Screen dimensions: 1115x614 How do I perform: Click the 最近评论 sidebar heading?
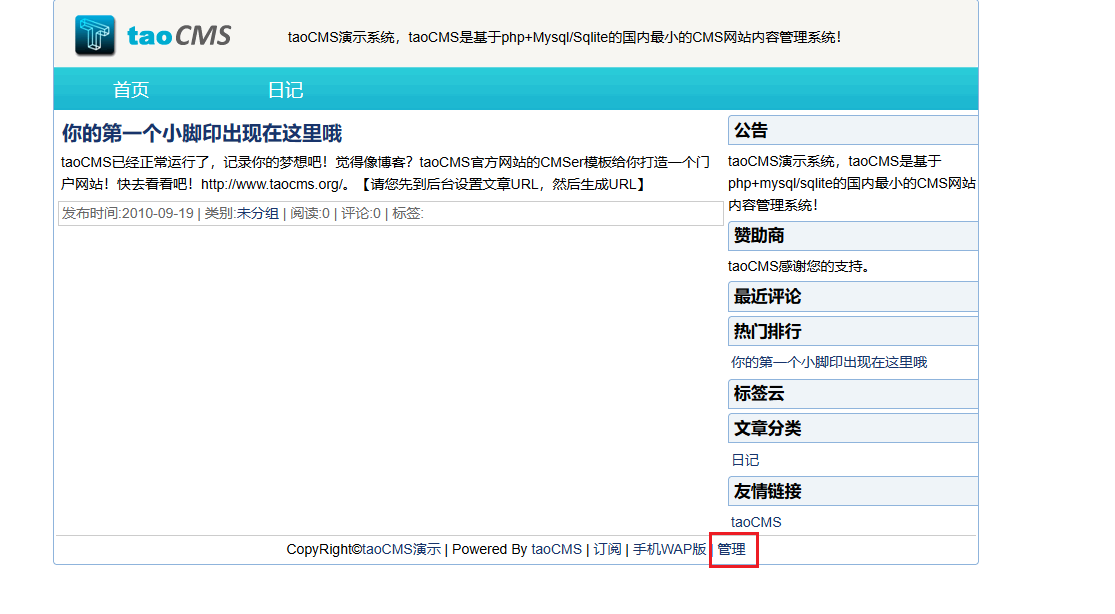point(767,297)
